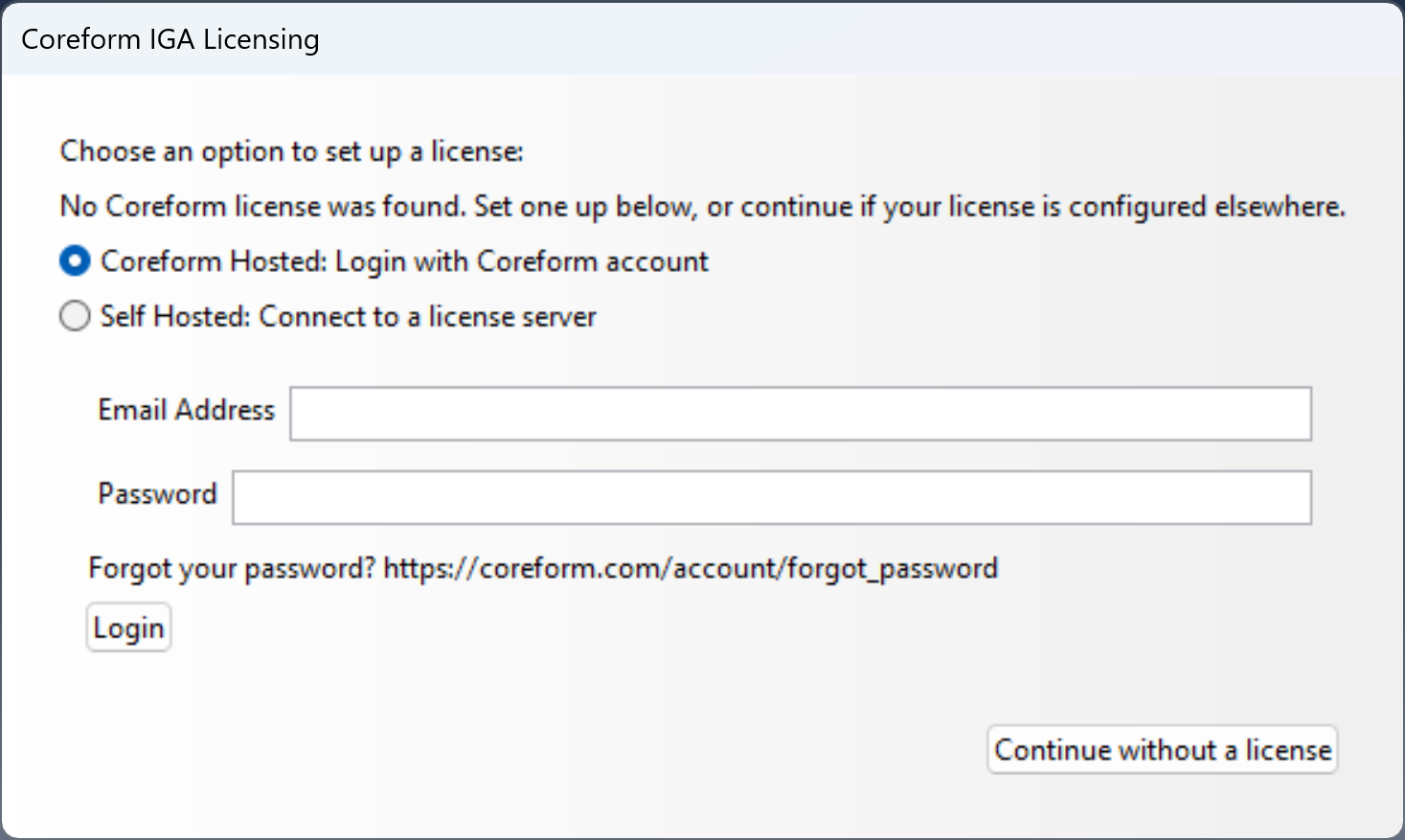The width and height of the screenshot is (1405, 840).
Task: Focus the Password input field
Action: 772,497
